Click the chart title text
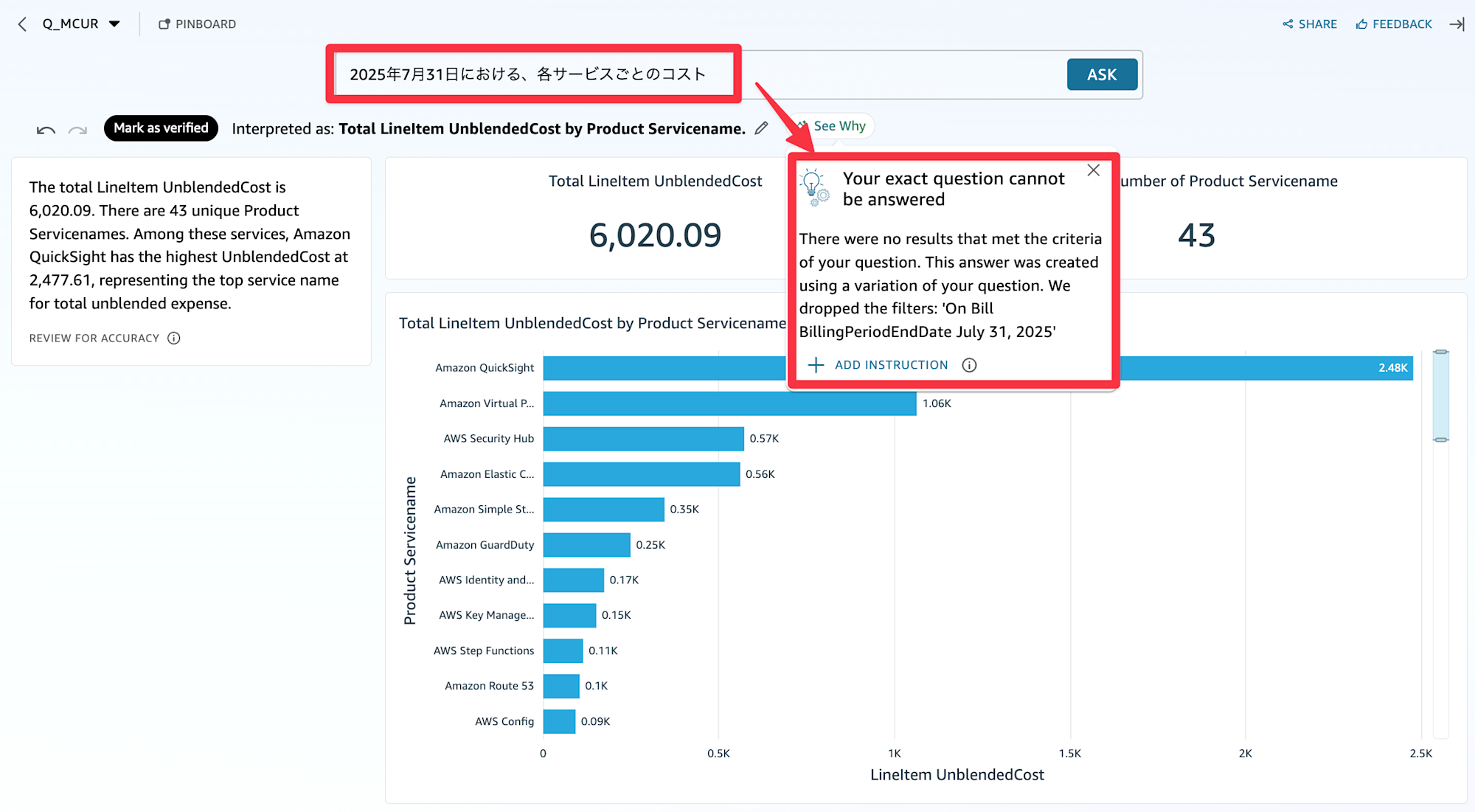This screenshot has width=1475, height=812. 592,324
